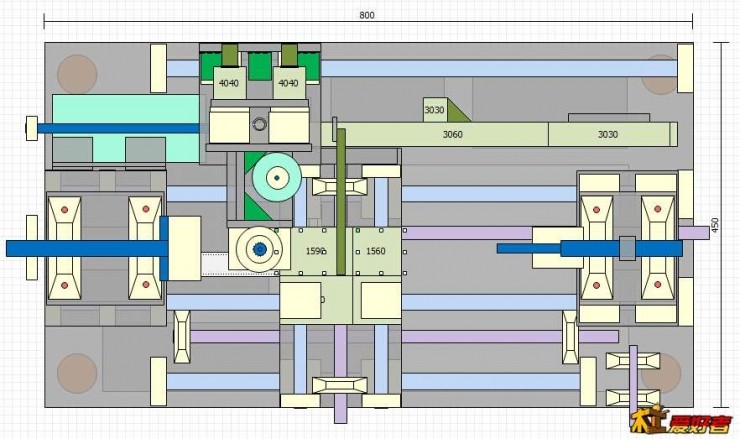Click the 3060 profile label

(453, 135)
